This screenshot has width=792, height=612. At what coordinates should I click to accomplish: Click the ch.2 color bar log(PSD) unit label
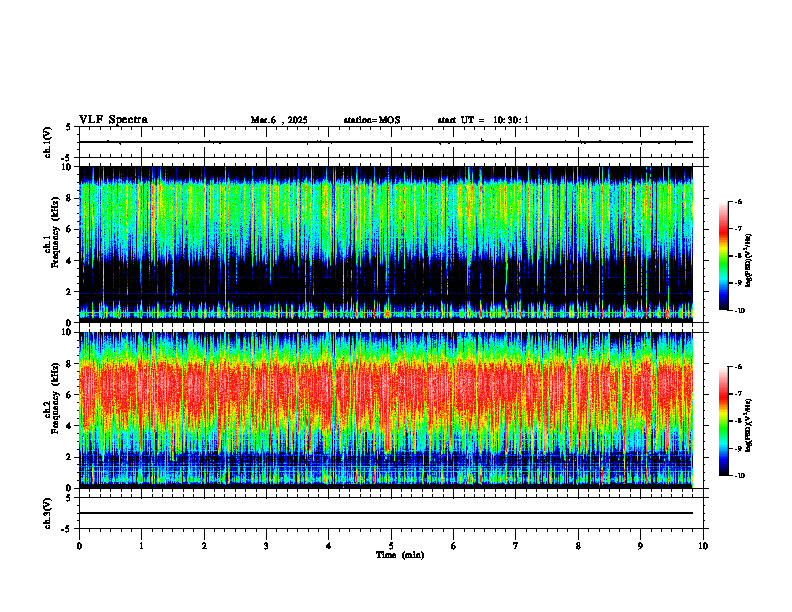pyautogui.click(x=748, y=426)
